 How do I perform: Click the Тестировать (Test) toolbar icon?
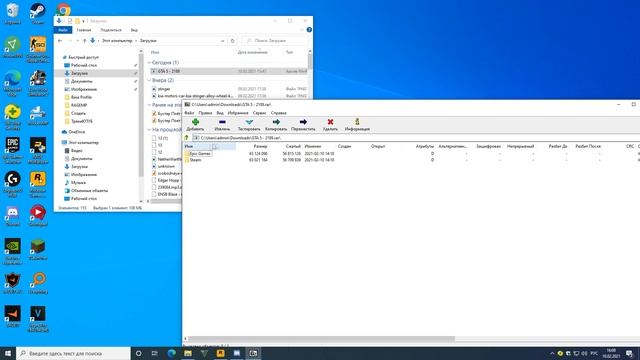pos(249,122)
